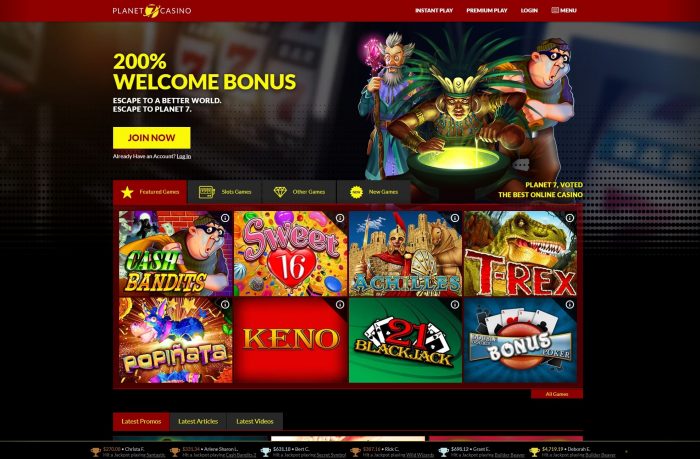Launch the 21 Blackjack game thumbnail
This screenshot has width=700, height=459.
(x=405, y=340)
